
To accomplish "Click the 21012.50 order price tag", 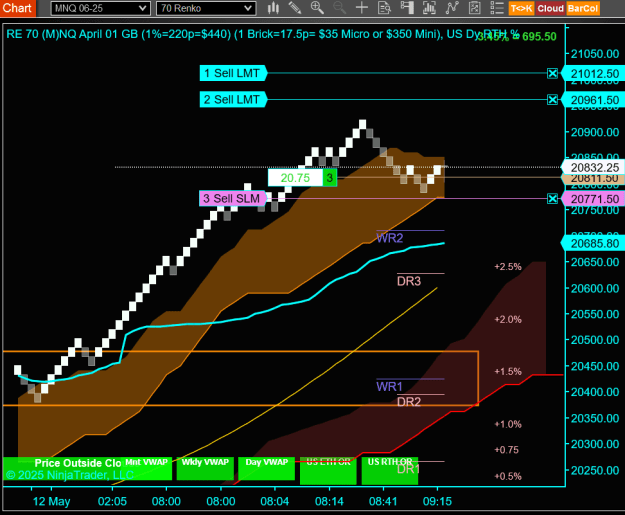I will tap(593, 74).
